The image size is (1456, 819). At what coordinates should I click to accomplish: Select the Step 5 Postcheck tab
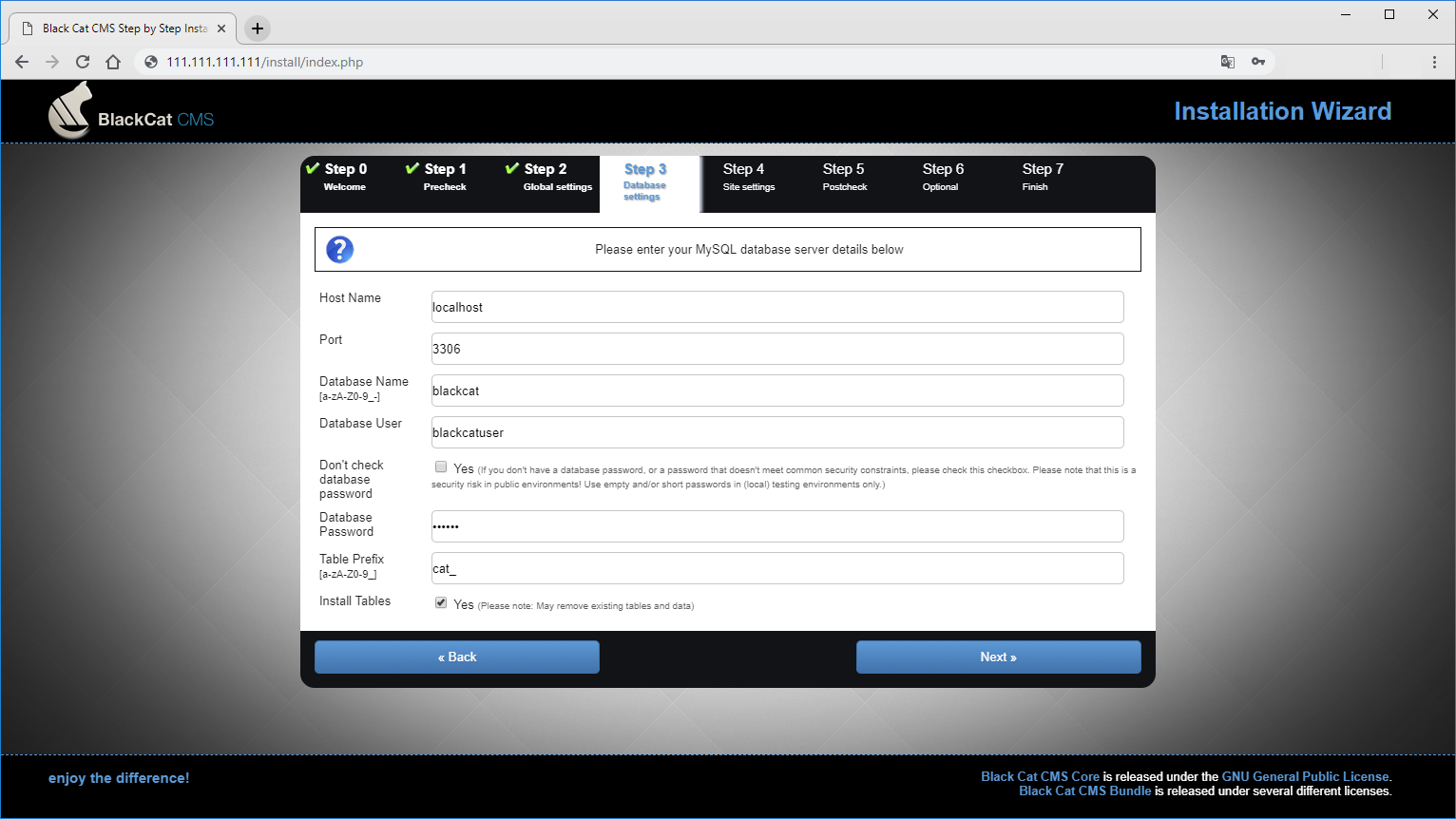coord(844,176)
